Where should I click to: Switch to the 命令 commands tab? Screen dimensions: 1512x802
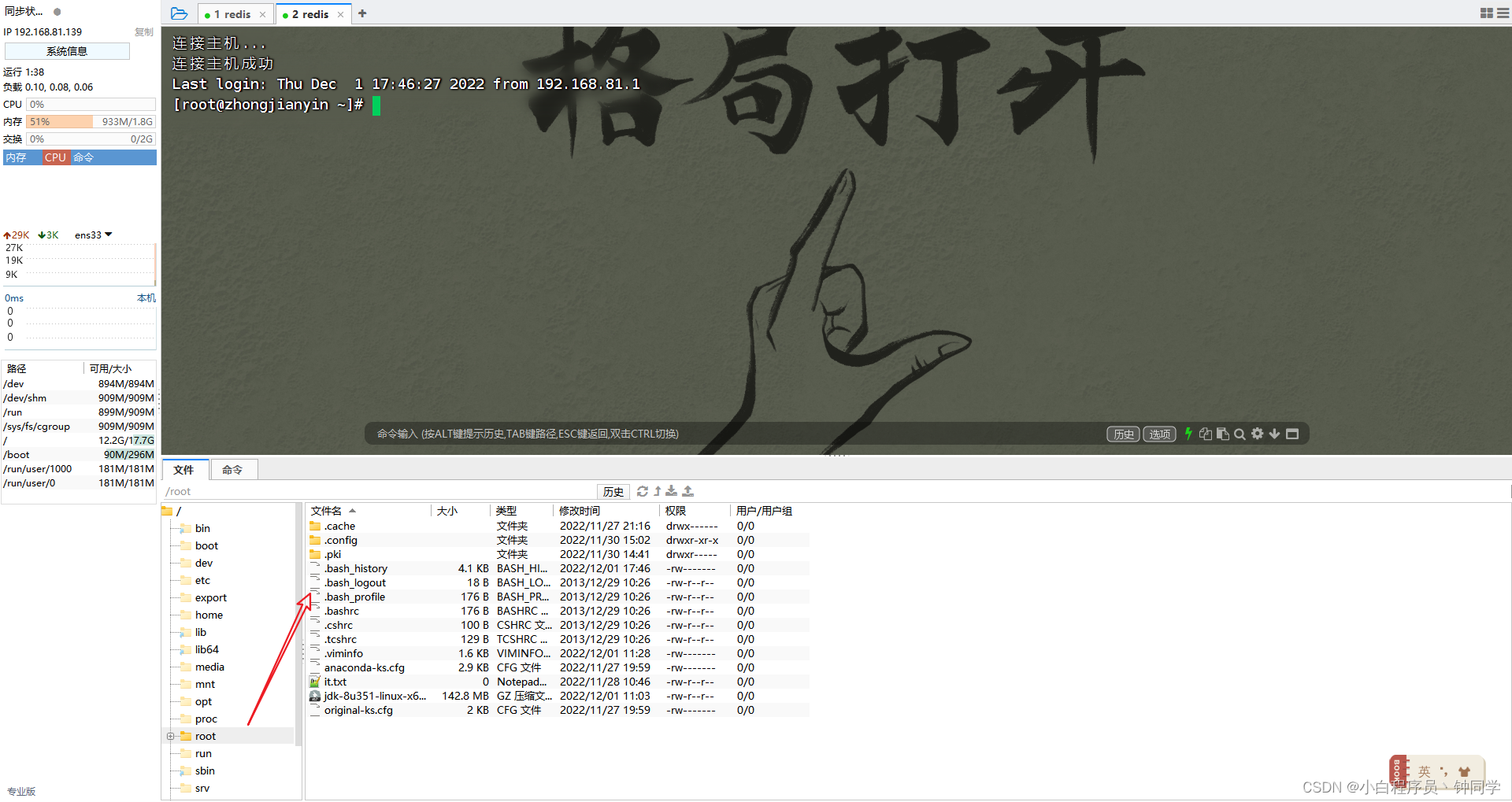point(232,470)
